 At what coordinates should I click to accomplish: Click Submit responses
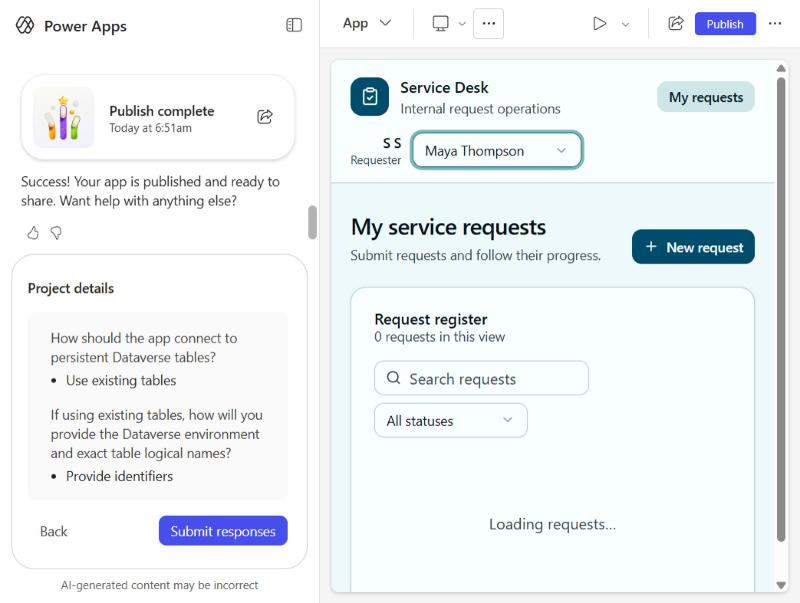pyautogui.click(x=223, y=531)
